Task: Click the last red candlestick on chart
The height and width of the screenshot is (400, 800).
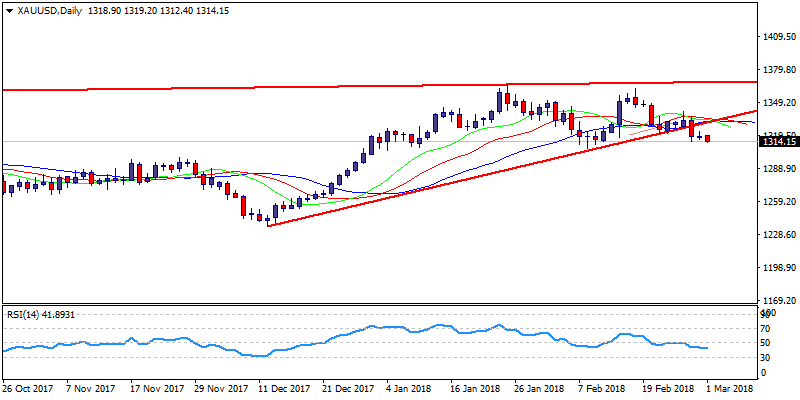Action: tap(708, 138)
